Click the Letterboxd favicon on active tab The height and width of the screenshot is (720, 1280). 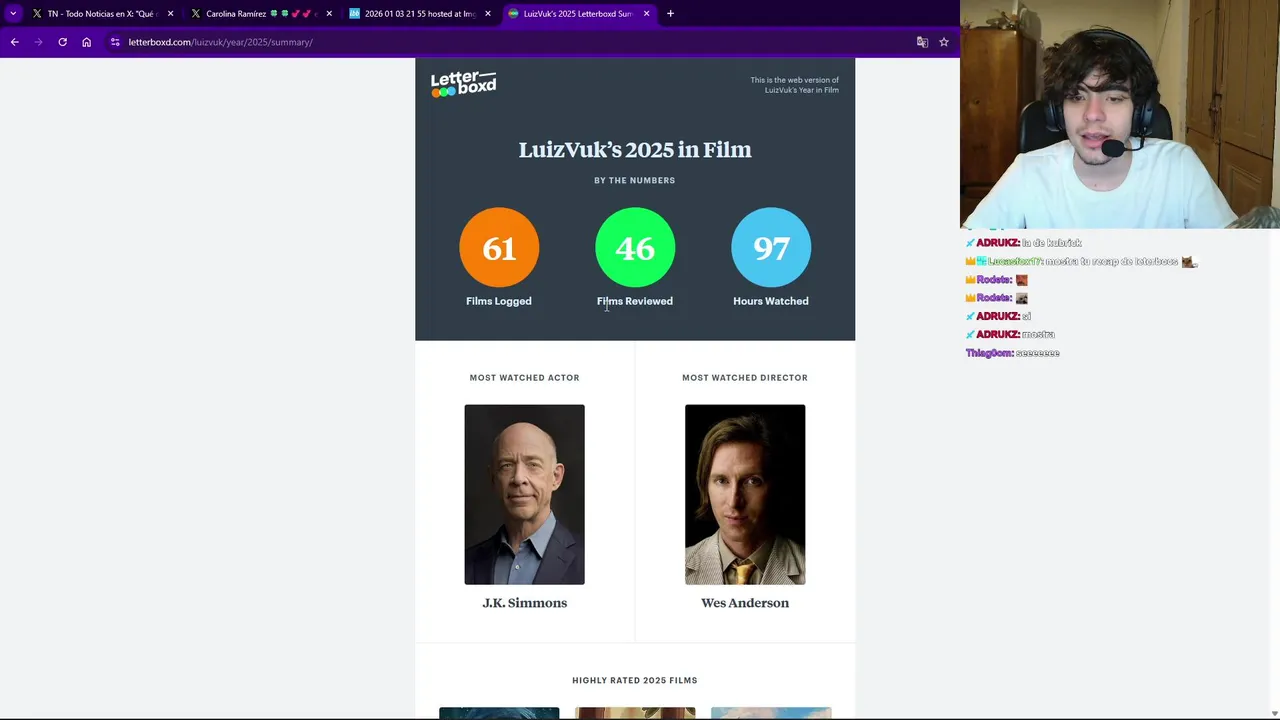point(513,14)
